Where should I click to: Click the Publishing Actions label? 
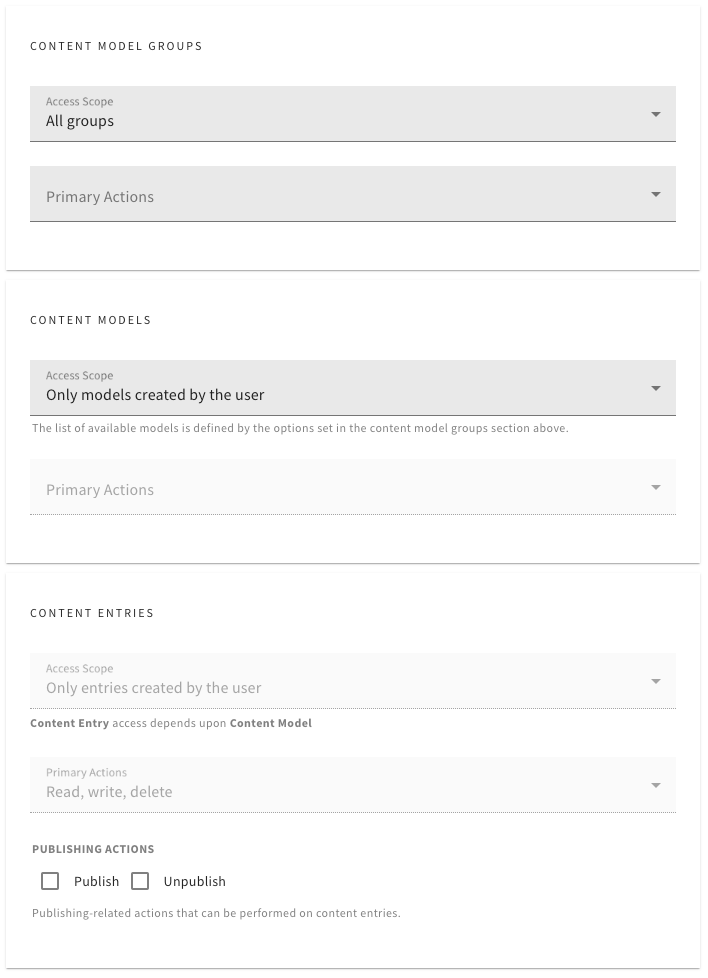coord(93,849)
